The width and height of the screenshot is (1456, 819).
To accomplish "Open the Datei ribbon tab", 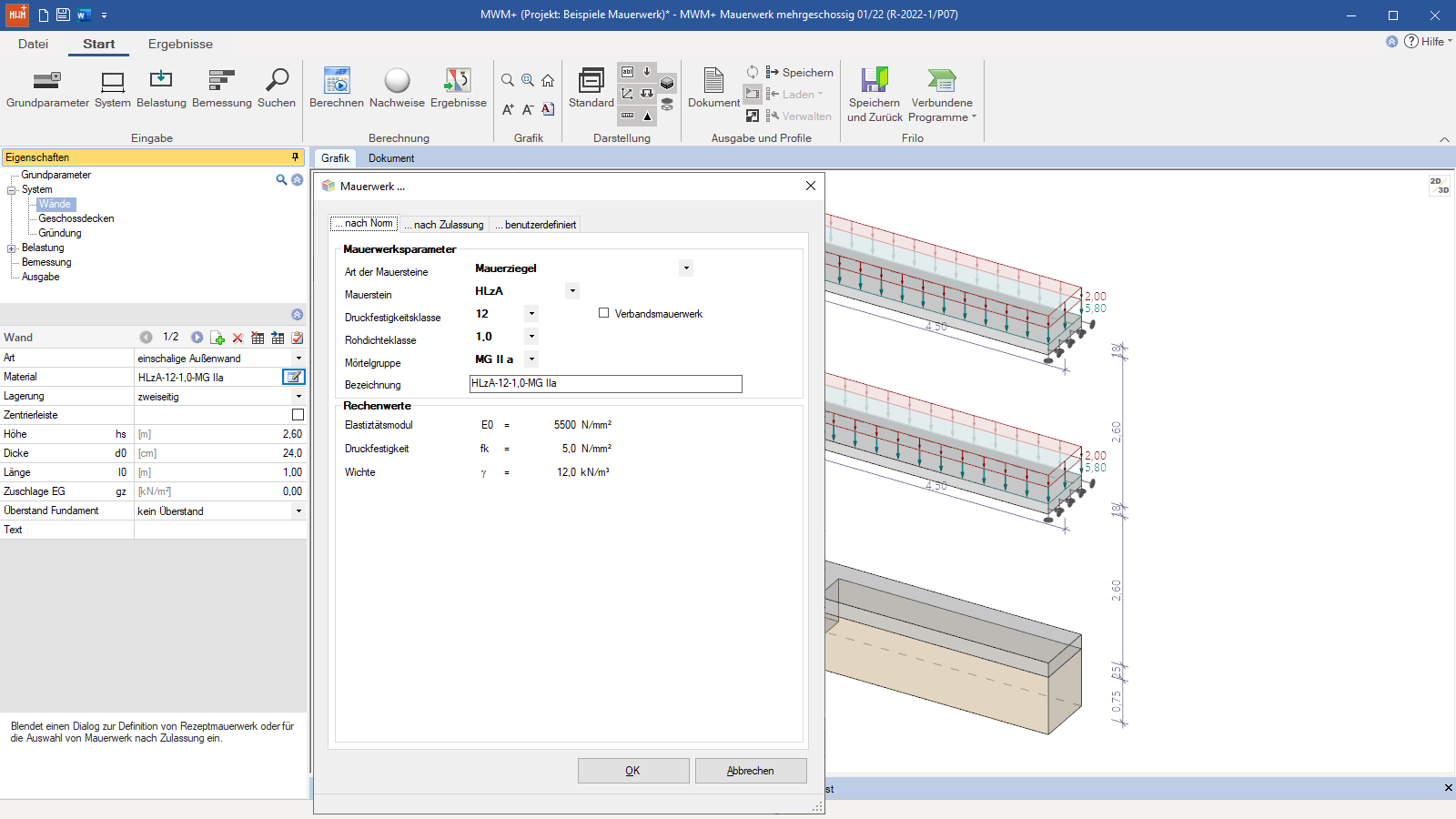I will (x=33, y=44).
